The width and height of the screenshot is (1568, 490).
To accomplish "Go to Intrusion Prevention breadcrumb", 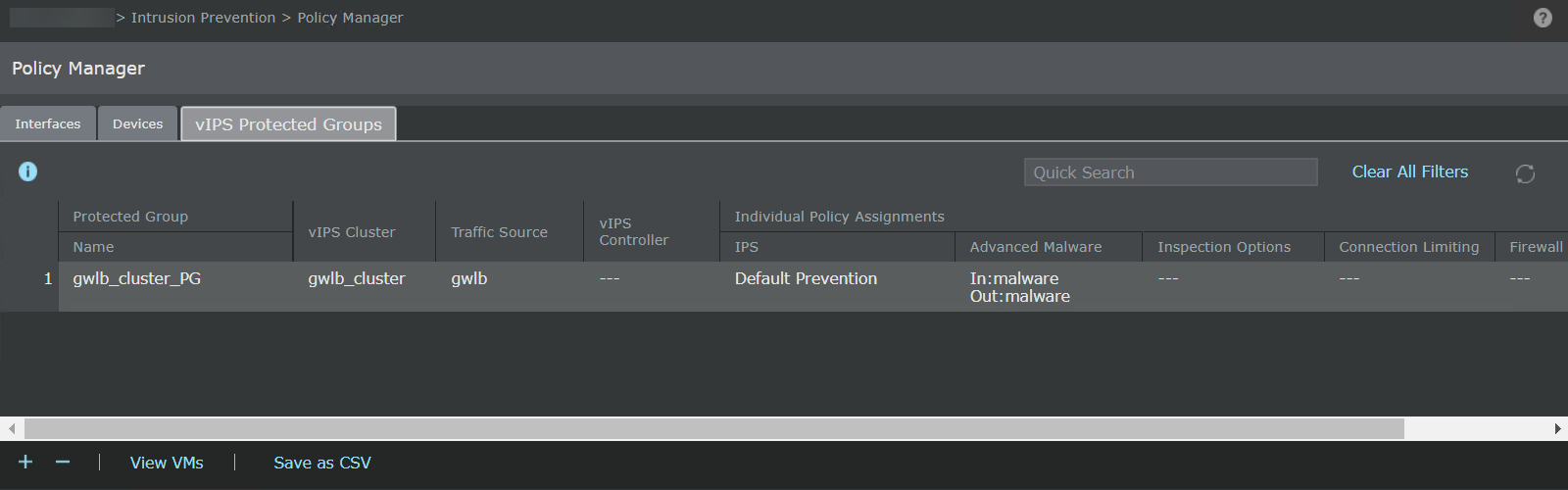I will pos(203,18).
